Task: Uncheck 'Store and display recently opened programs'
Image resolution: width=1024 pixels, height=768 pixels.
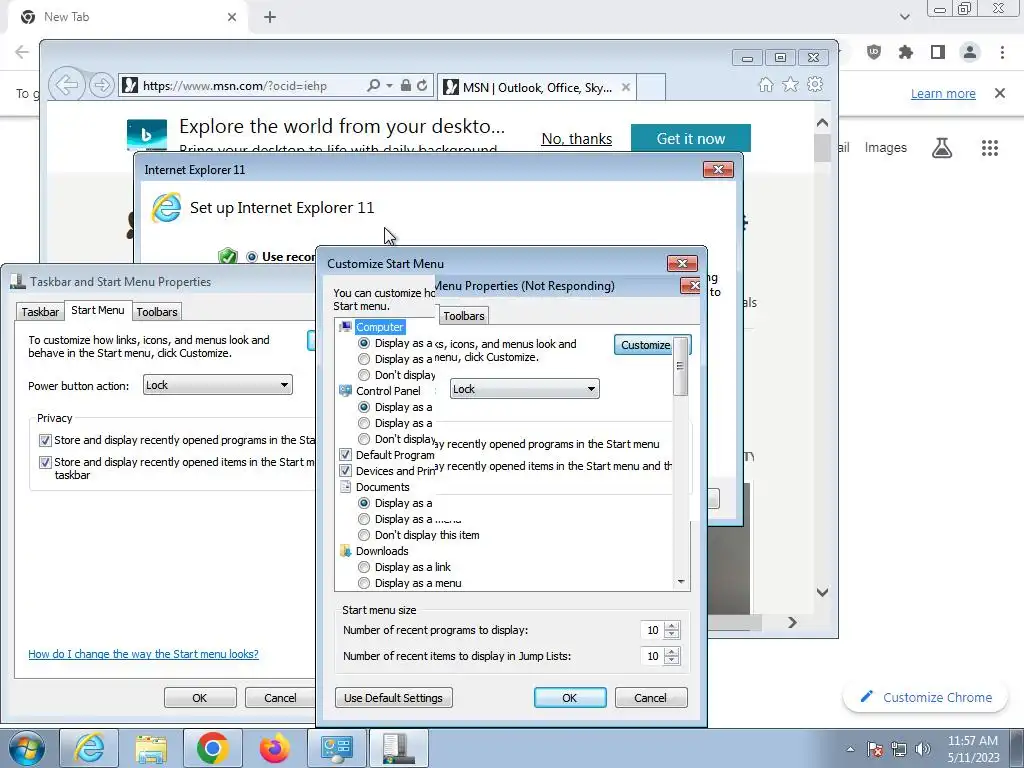Action: click(x=45, y=440)
